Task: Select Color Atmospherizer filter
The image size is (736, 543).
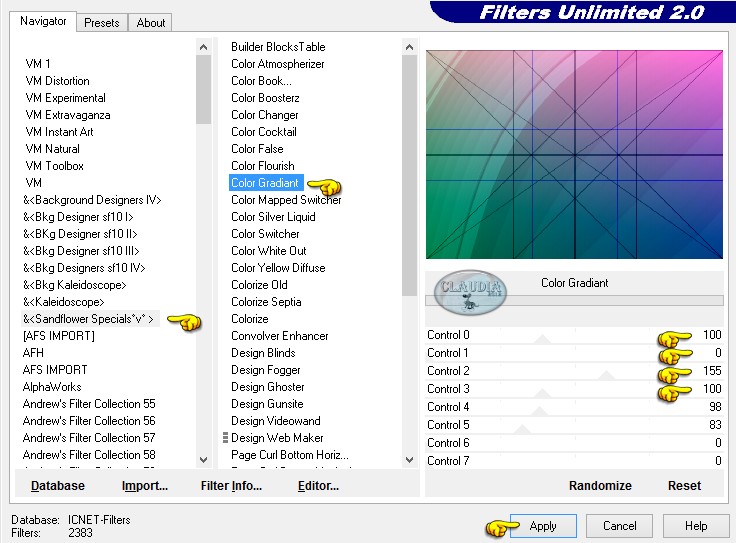Action: (x=277, y=64)
